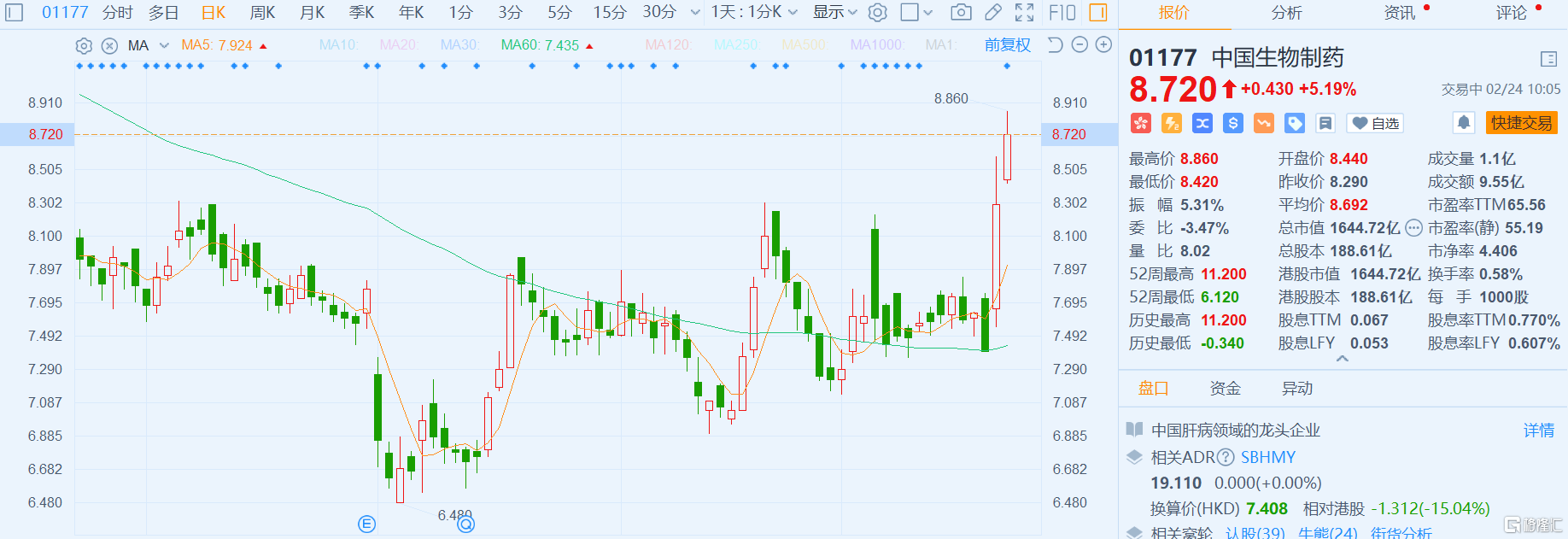Open the 资金 tab
Screen dimensions: 1568x539
coord(1225,389)
